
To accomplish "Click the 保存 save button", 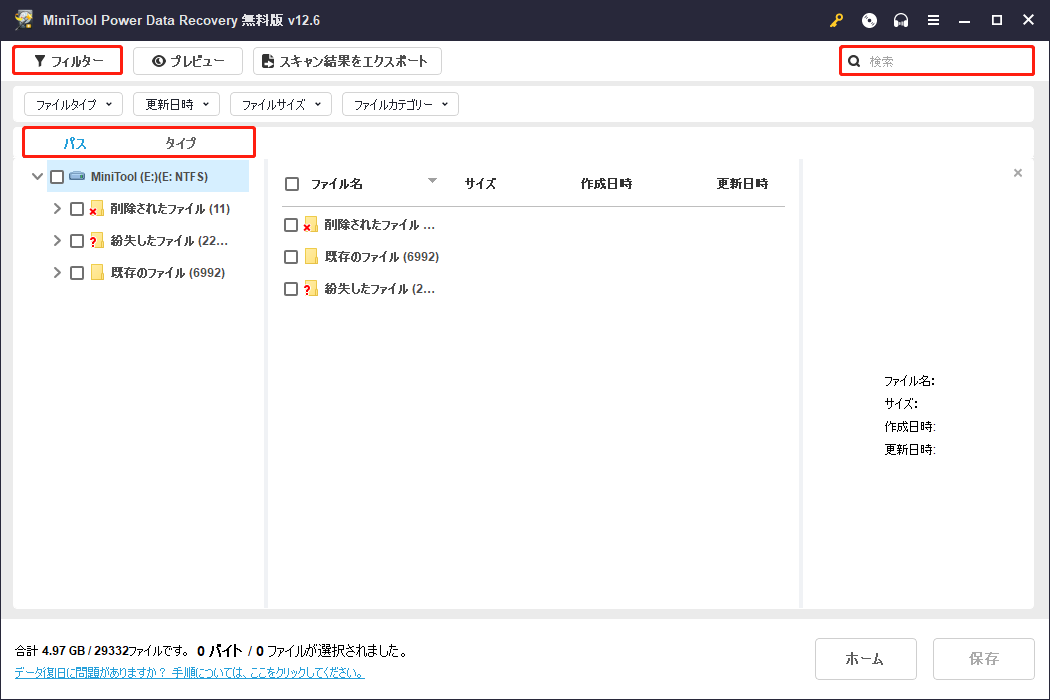I will point(984,658).
